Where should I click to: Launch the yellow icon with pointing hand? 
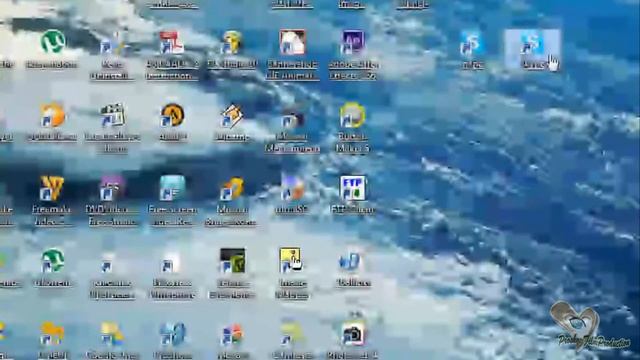[x=291, y=260]
